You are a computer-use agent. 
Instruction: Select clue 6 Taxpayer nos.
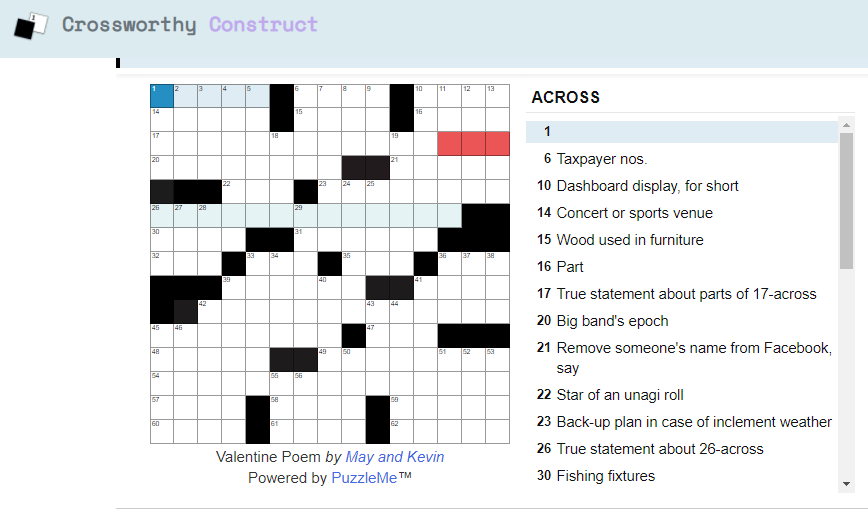[601, 159]
